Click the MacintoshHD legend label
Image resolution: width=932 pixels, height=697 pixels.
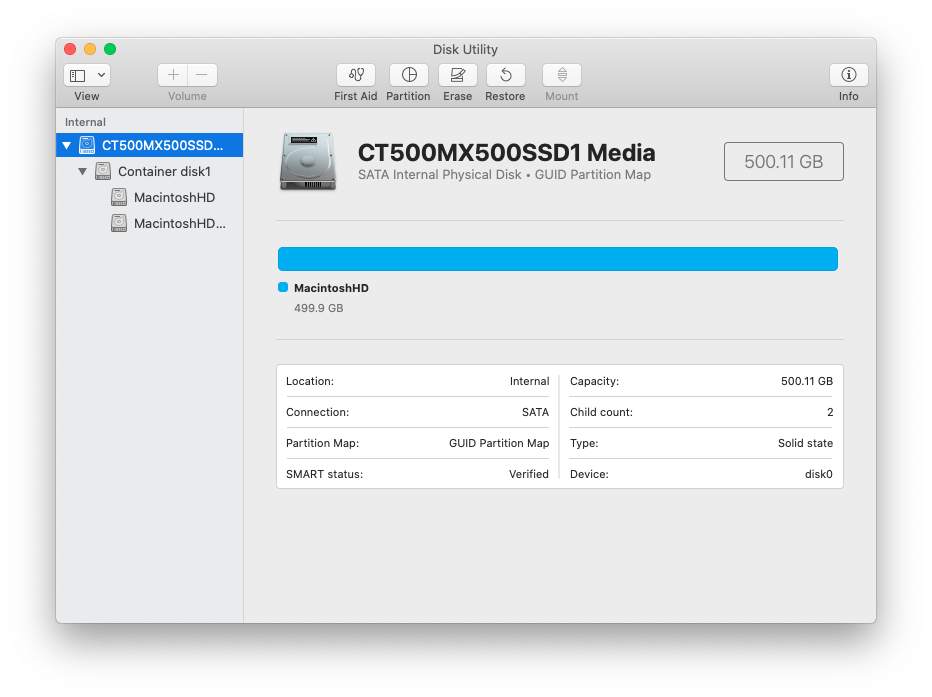331,288
